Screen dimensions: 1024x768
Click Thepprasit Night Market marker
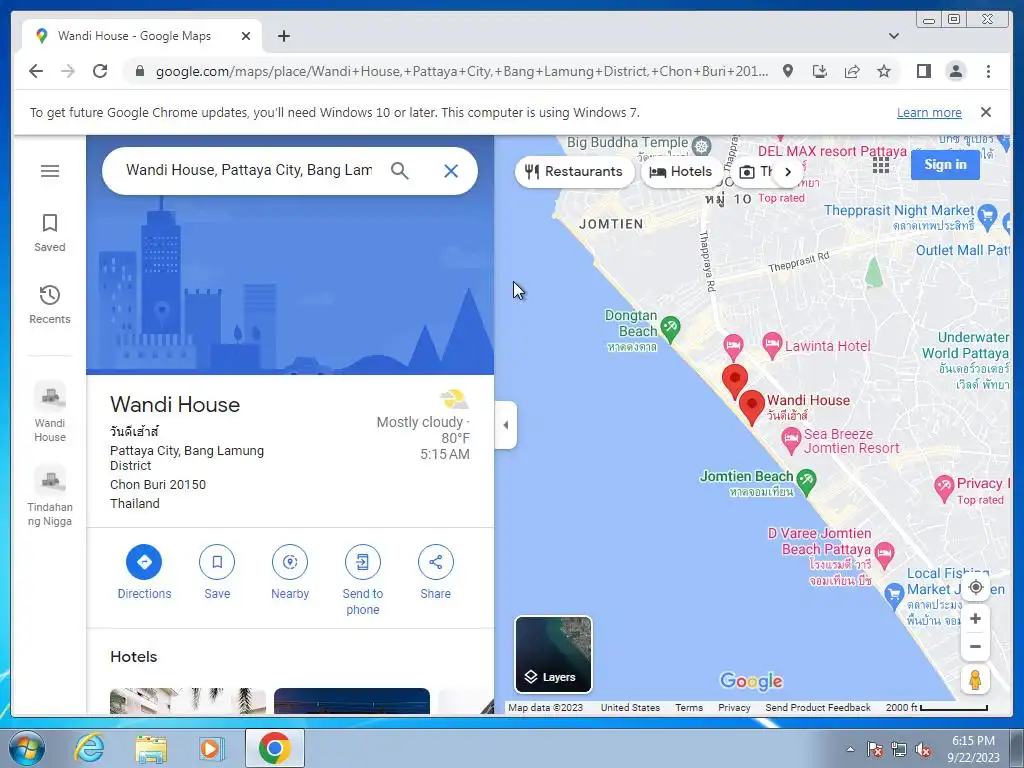987,216
